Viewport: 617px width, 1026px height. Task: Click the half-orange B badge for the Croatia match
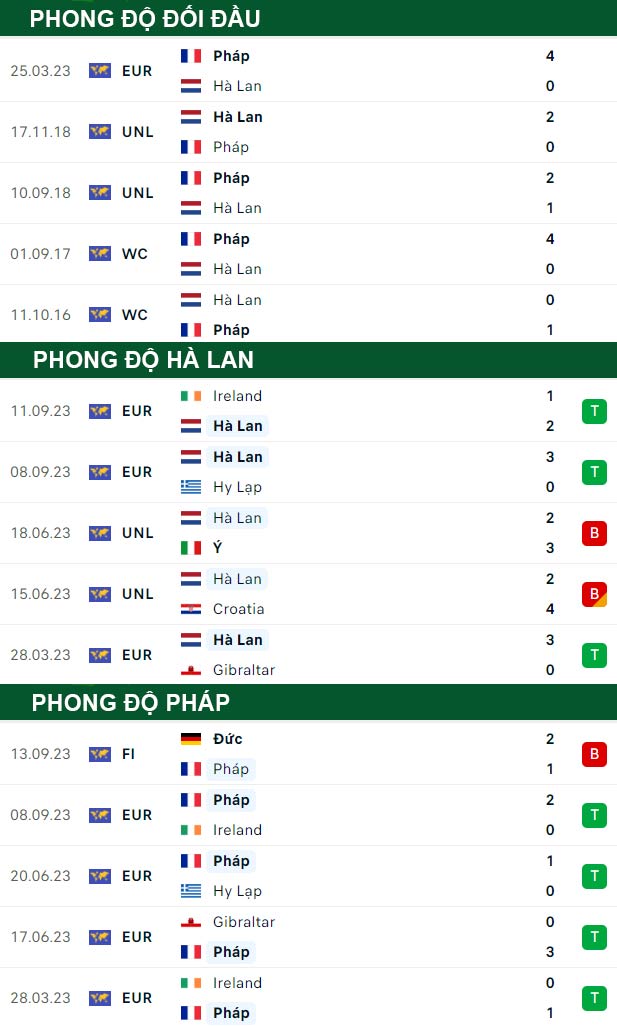tap(594, 594)
